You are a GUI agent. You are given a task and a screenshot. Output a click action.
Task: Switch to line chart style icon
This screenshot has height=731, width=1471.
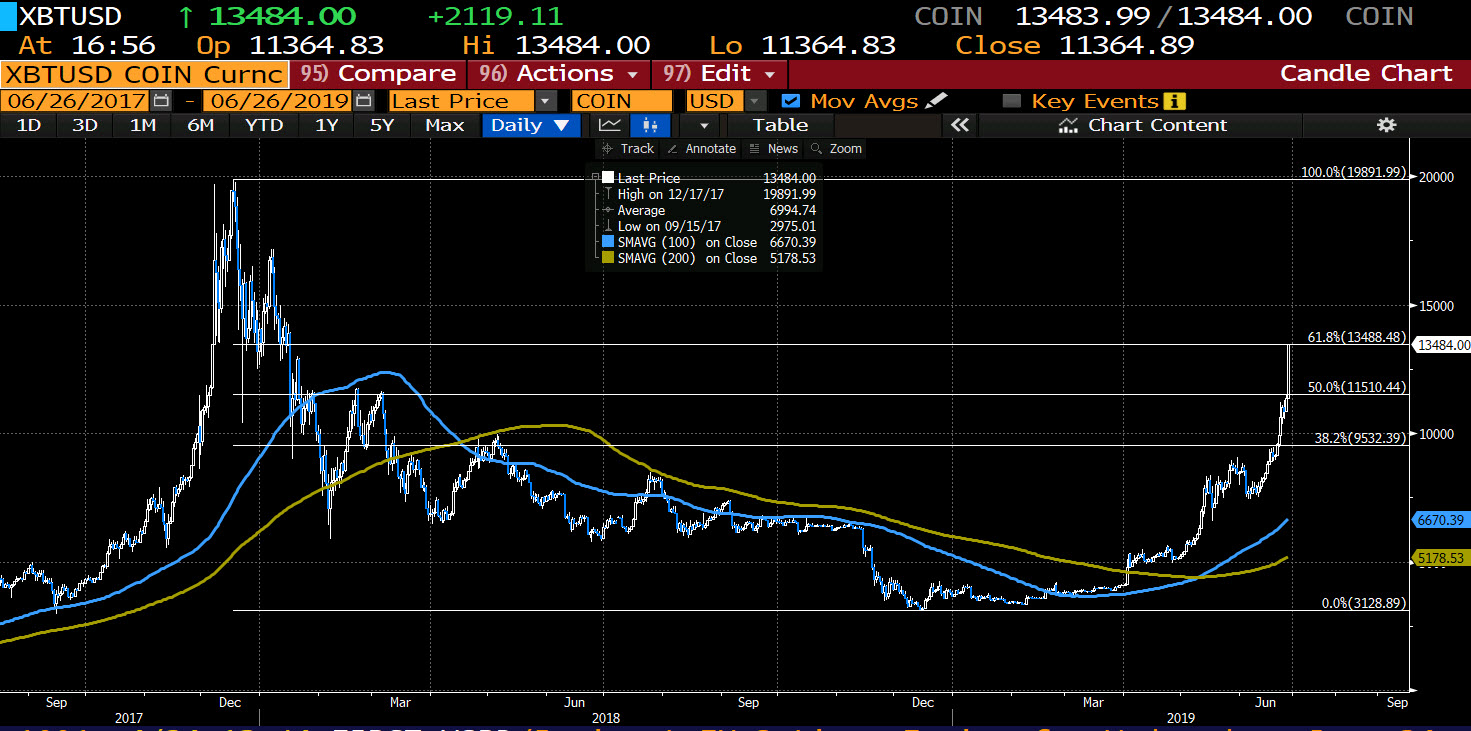tap(609, 125)
